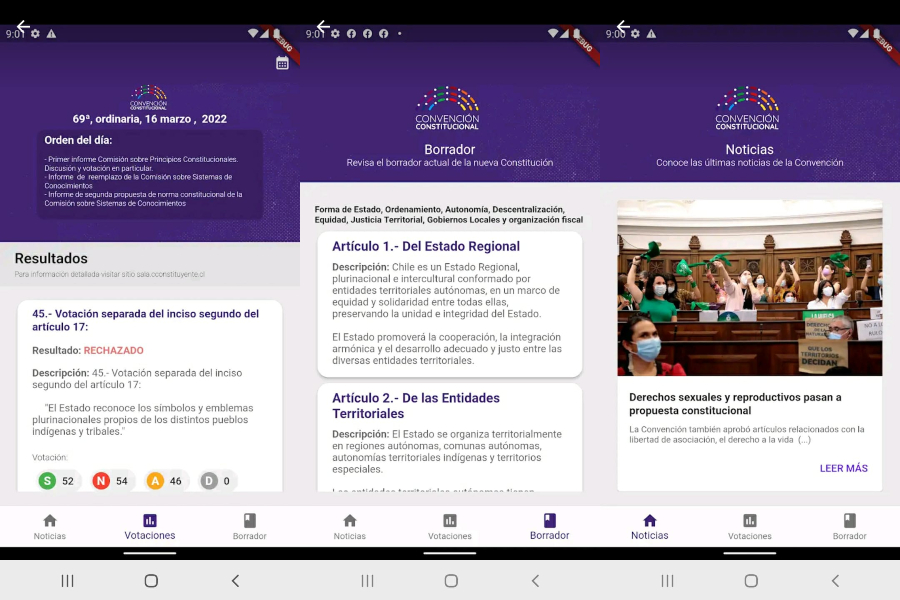Open Artículo 2.- De las Entidades Territoriales card
This screenshot has width=900, height=600.
click(416, 405)
